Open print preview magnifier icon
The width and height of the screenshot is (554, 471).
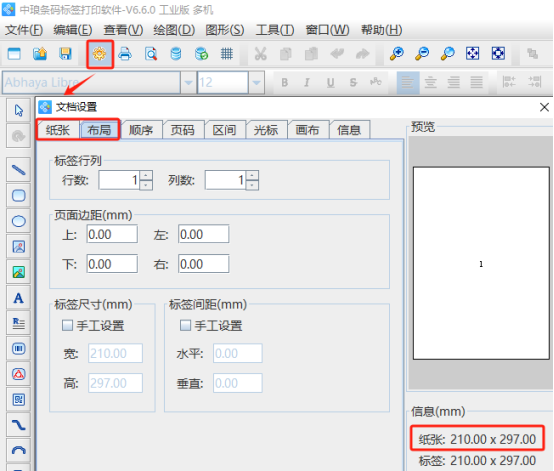click(151, 54)
